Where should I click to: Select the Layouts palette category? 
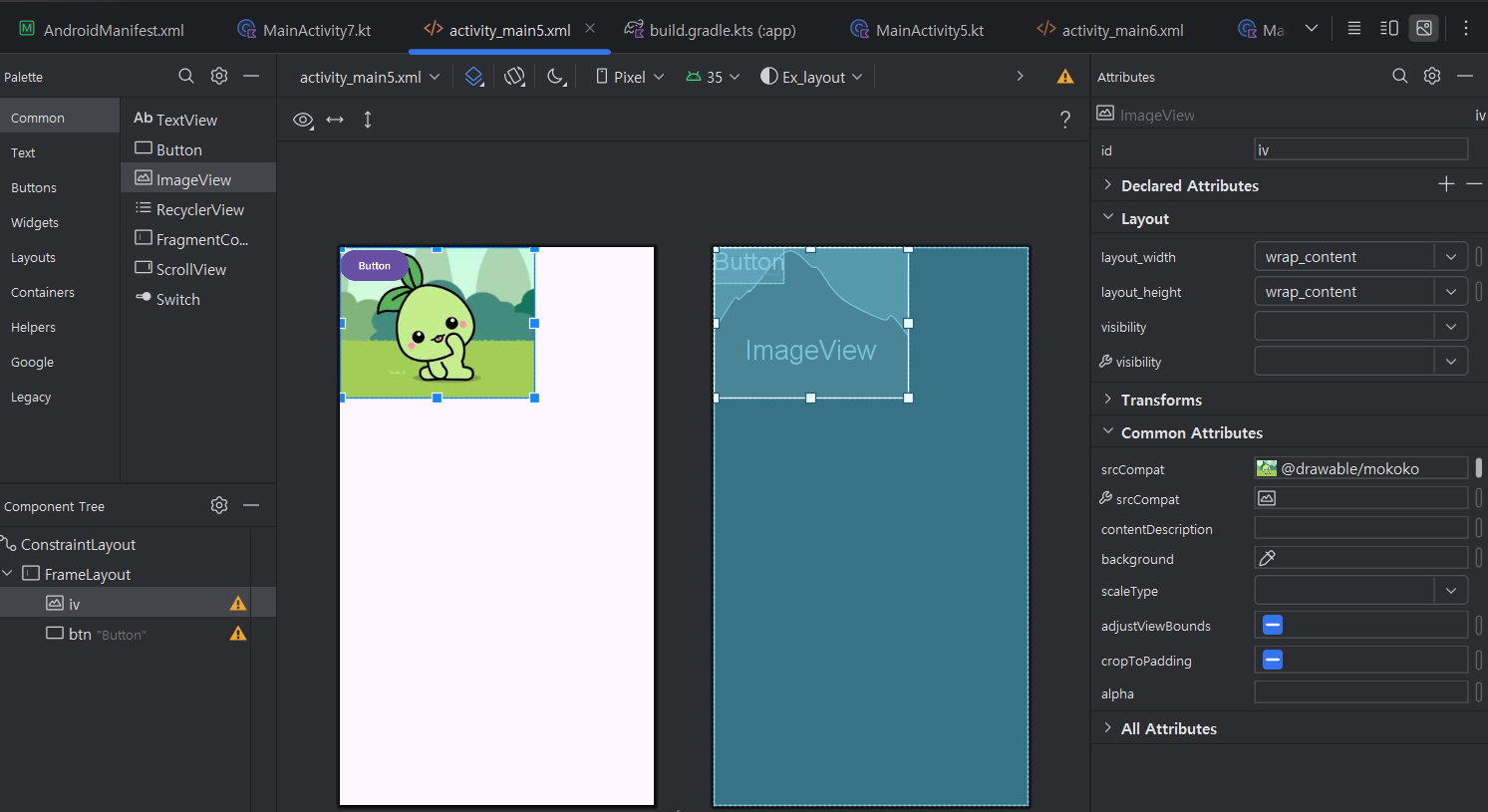tap(33, 257)
